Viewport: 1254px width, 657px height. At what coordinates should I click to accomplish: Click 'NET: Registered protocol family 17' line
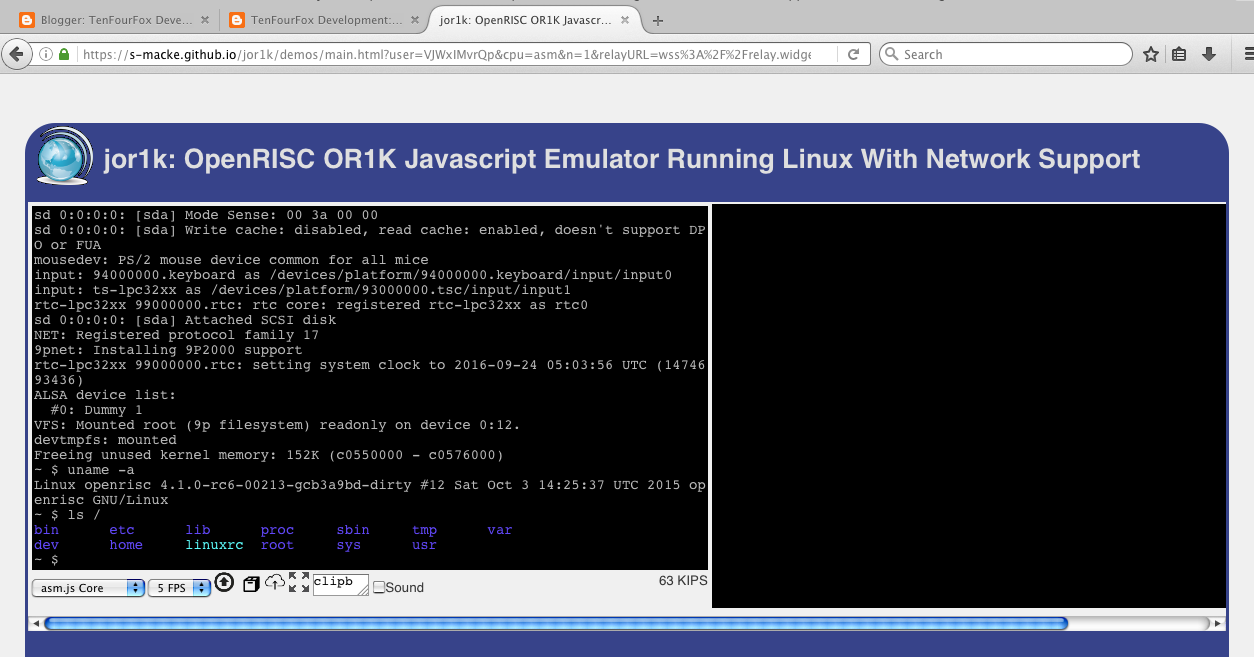pos(176,335)
